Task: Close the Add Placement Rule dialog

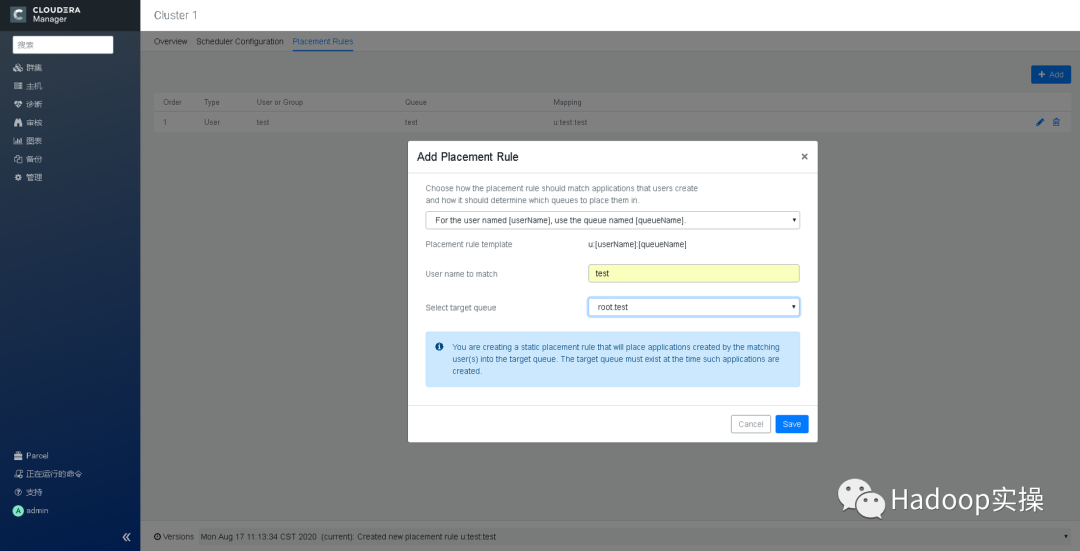Action: 804,156
